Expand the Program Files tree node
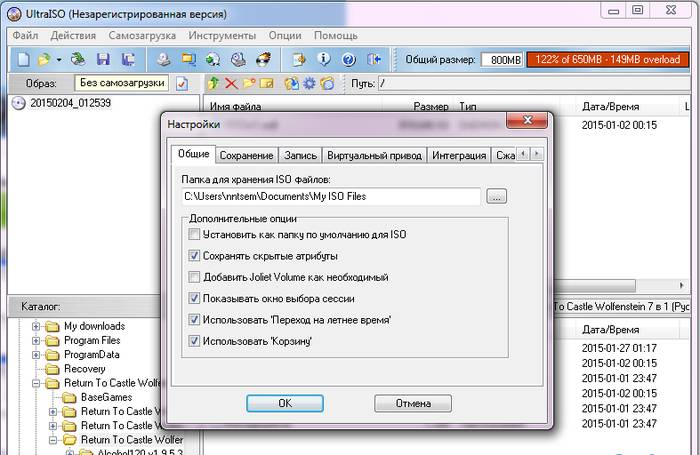 pos(36,341)
